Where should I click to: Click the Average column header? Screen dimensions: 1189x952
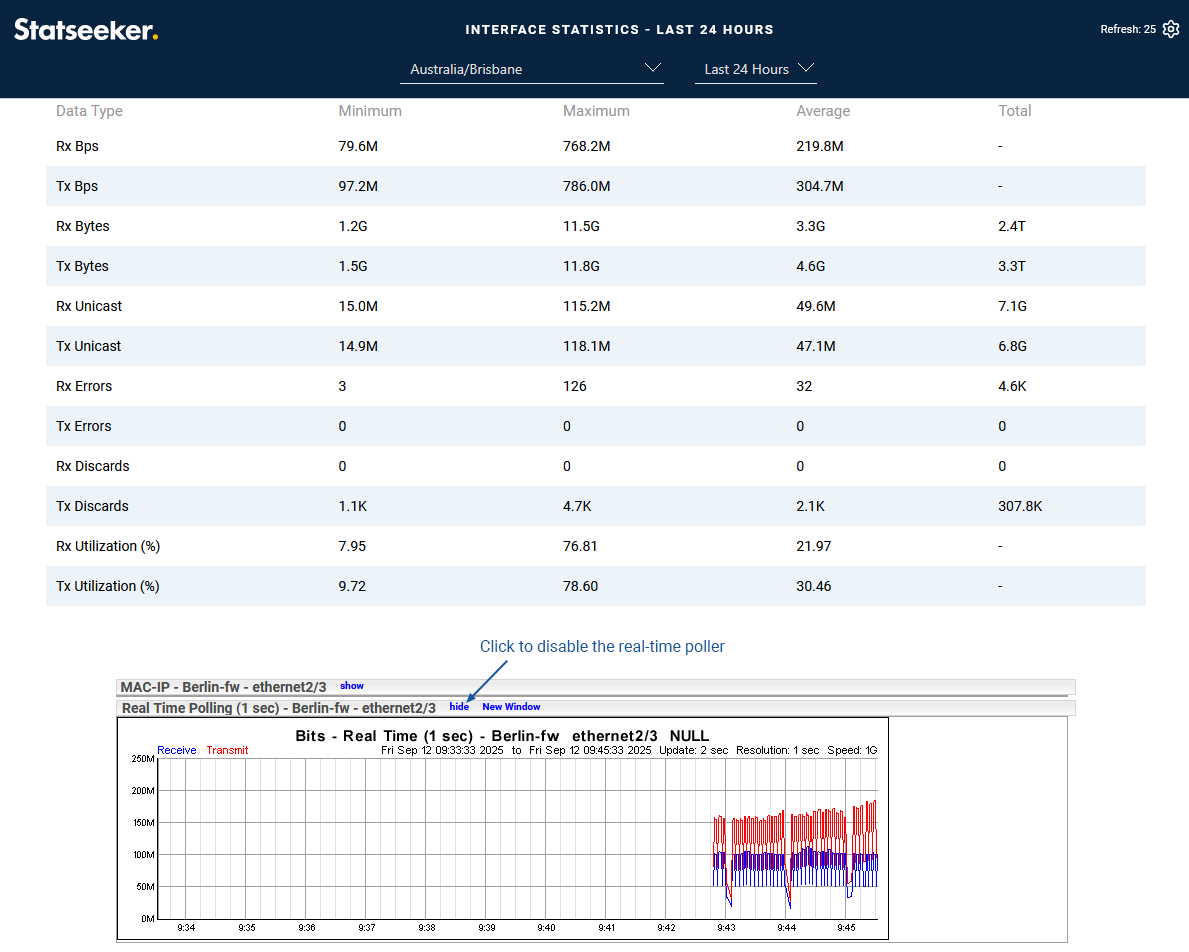(823, 111)
